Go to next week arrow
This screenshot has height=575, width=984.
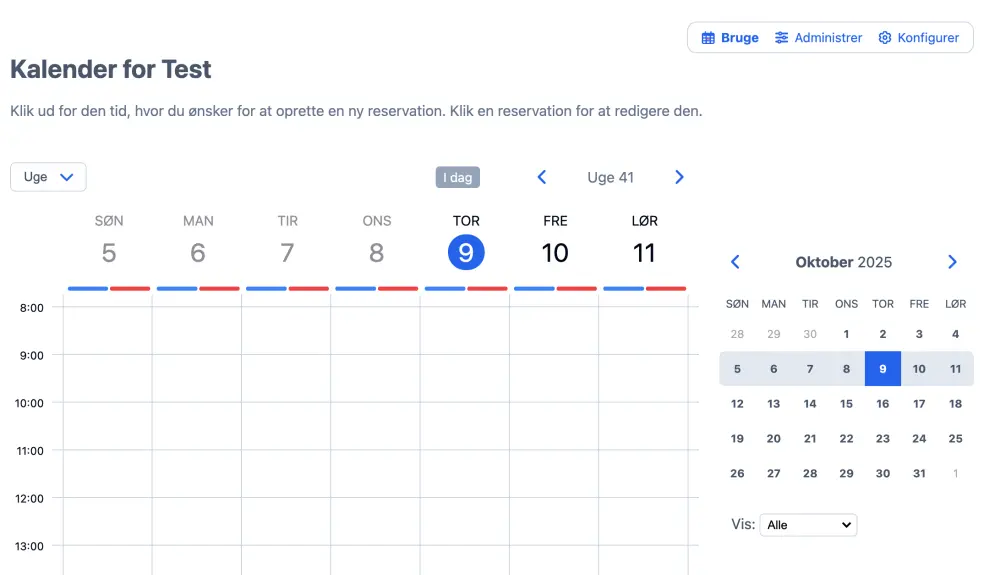(680, 177)
